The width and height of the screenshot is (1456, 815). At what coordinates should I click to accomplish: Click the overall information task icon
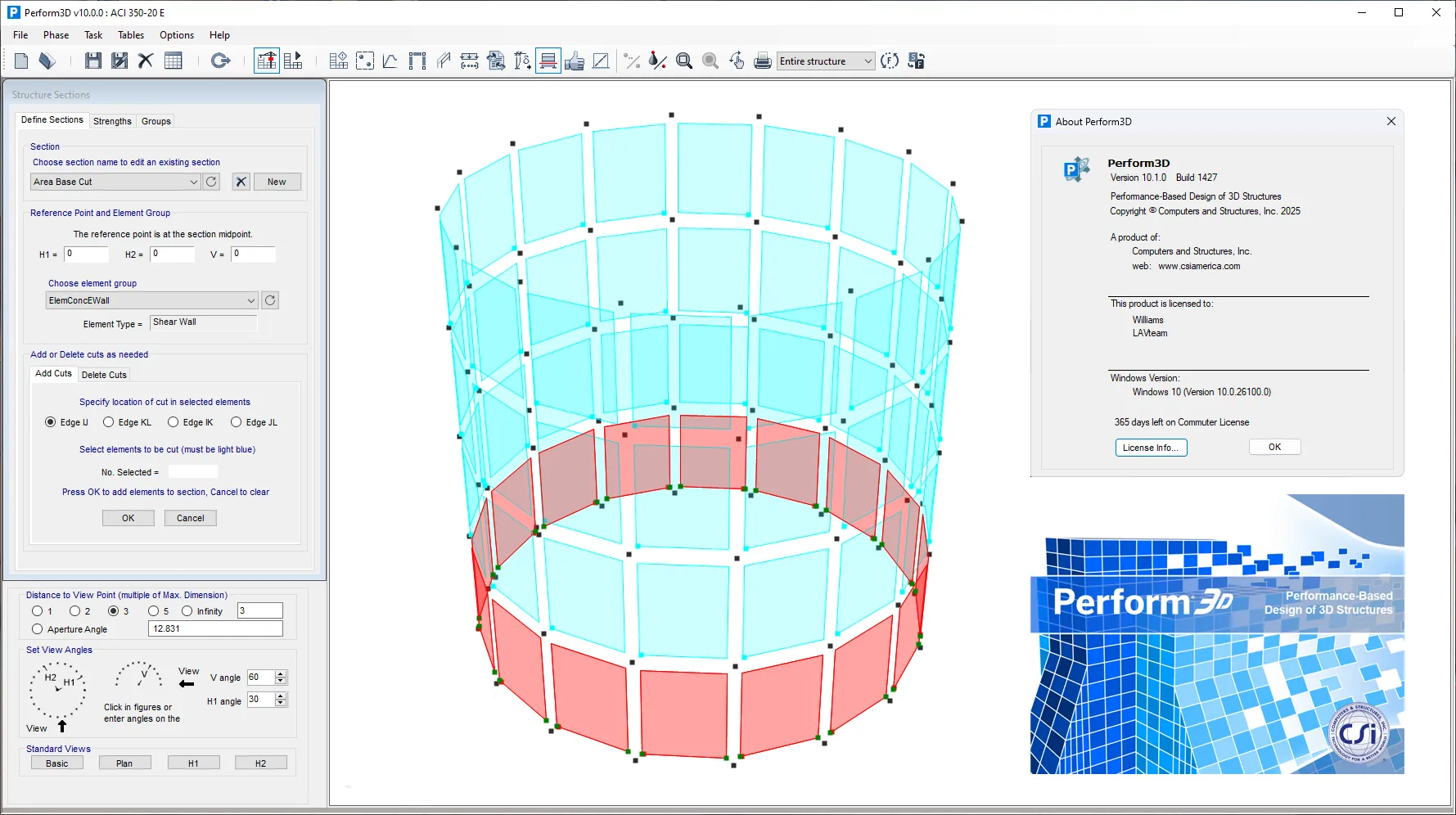point(339,61)
